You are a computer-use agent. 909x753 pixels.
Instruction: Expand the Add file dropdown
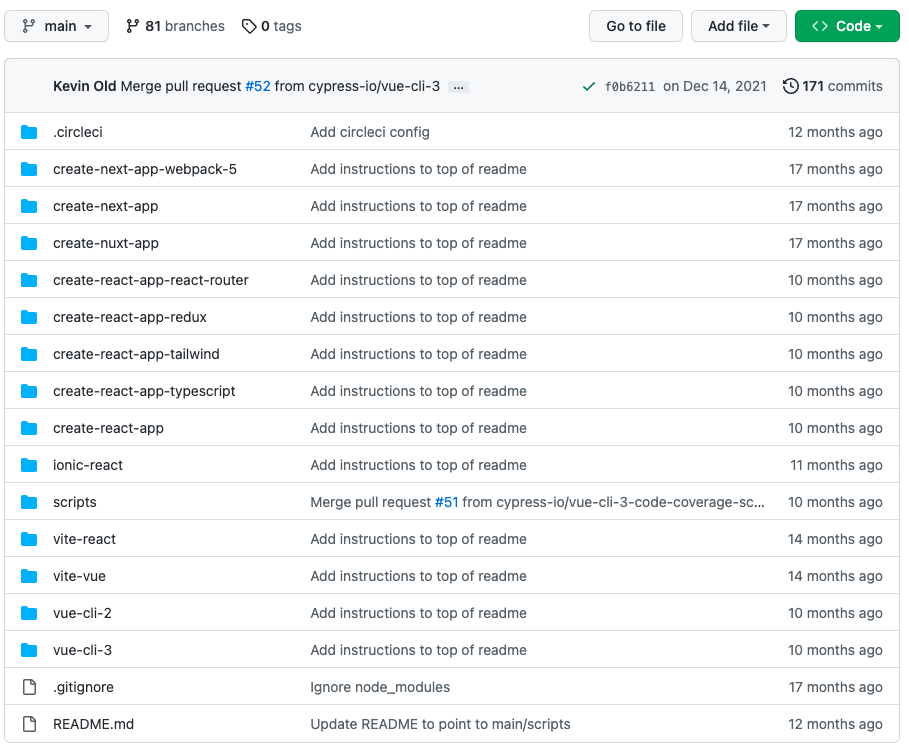[x=739, y=26]
